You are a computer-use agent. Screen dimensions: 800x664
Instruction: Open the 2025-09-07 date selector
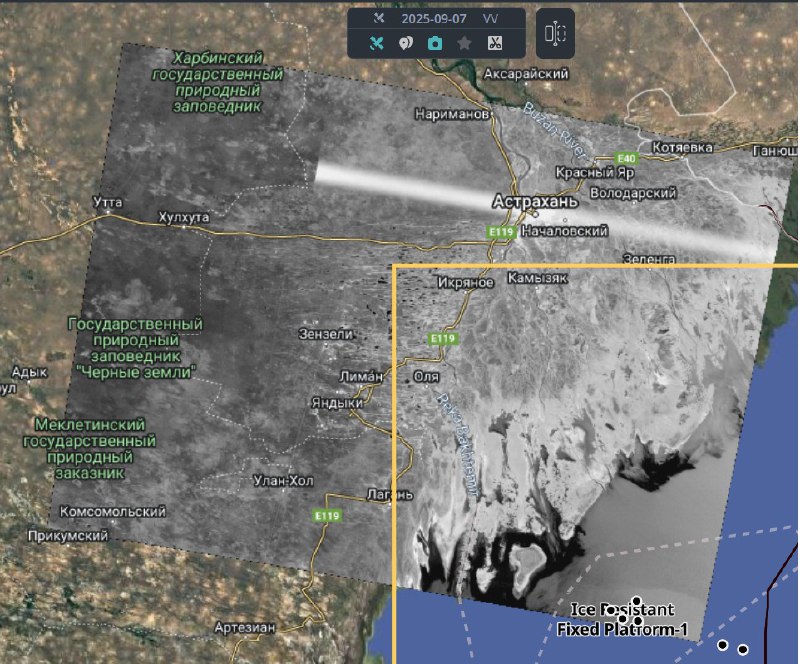point(430,18)
